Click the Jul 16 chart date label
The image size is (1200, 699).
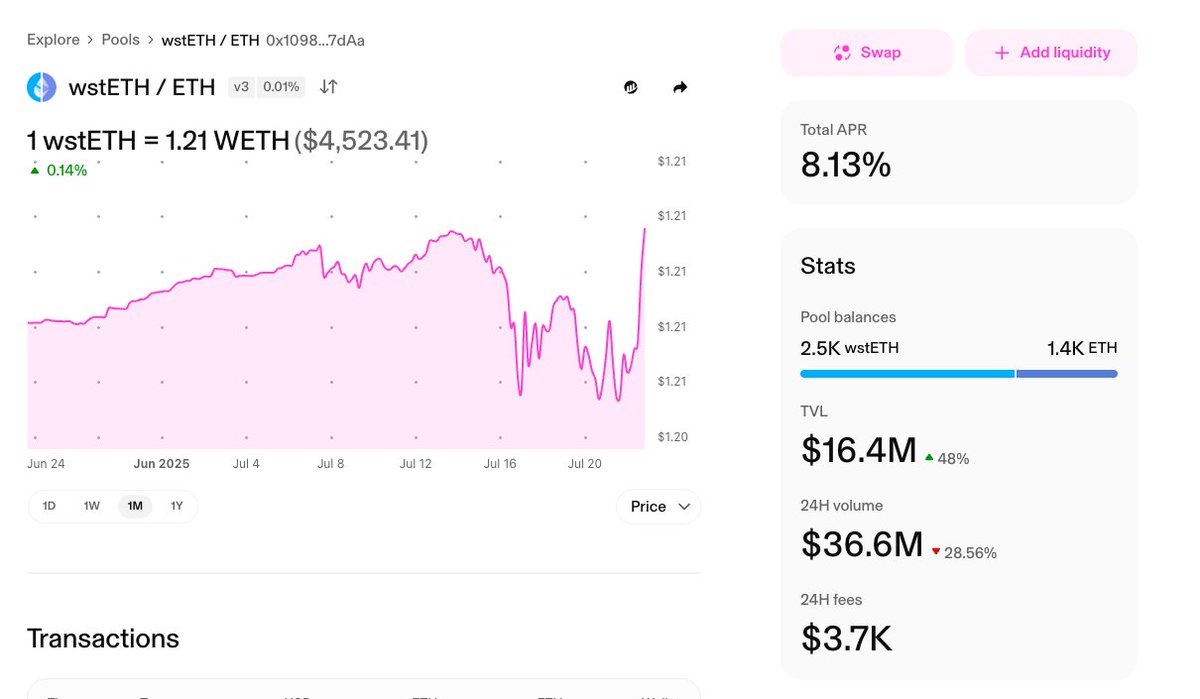pos(500,464)
